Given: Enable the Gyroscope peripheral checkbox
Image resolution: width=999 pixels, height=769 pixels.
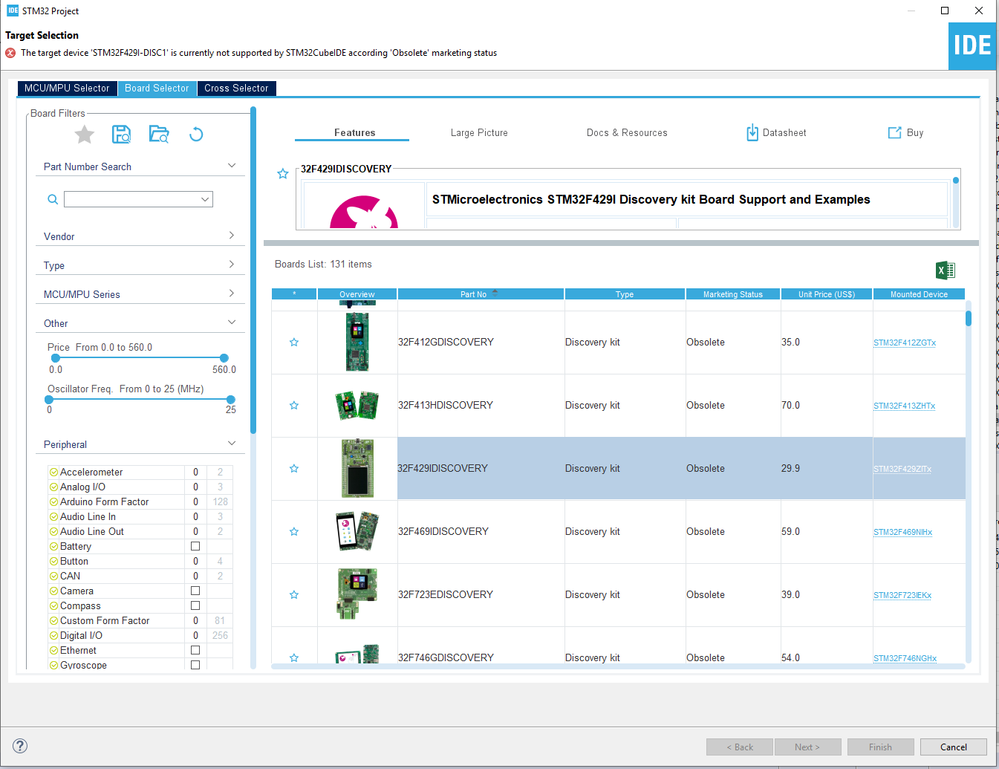Looking at the screenshot, I should click(x=196, y=665).
